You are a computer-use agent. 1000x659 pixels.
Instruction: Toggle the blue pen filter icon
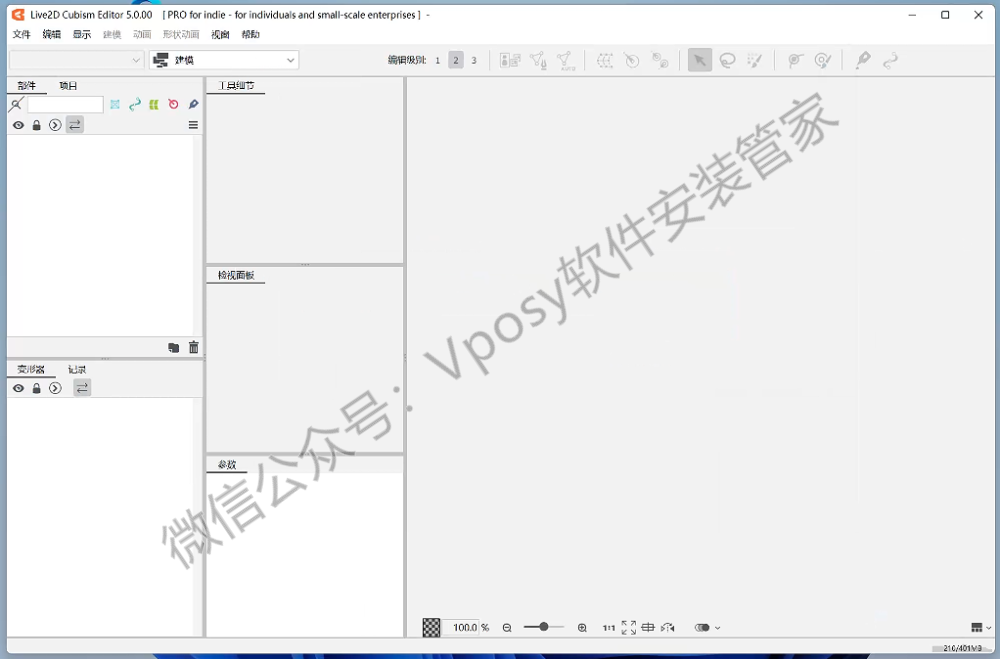point(193,104)
